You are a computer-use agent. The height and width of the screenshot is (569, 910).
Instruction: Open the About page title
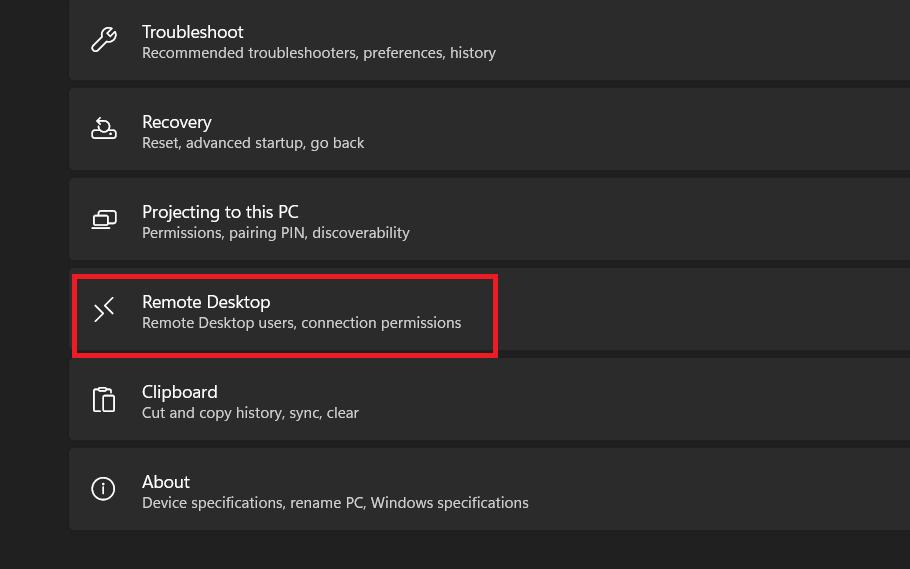[165, 482]
